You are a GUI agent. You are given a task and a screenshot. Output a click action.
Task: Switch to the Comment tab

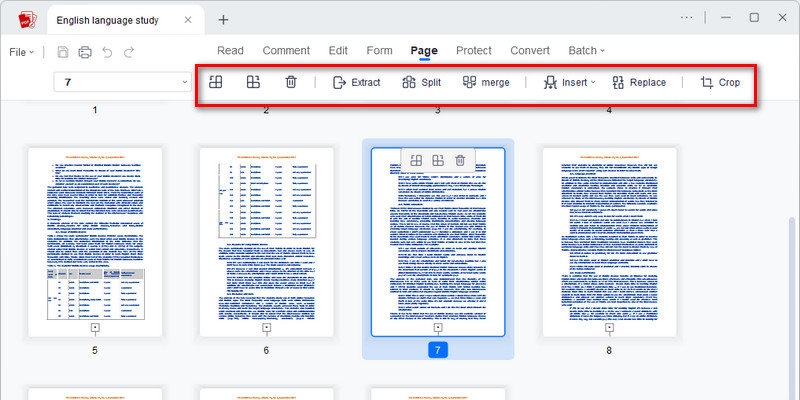pos(286,51)
